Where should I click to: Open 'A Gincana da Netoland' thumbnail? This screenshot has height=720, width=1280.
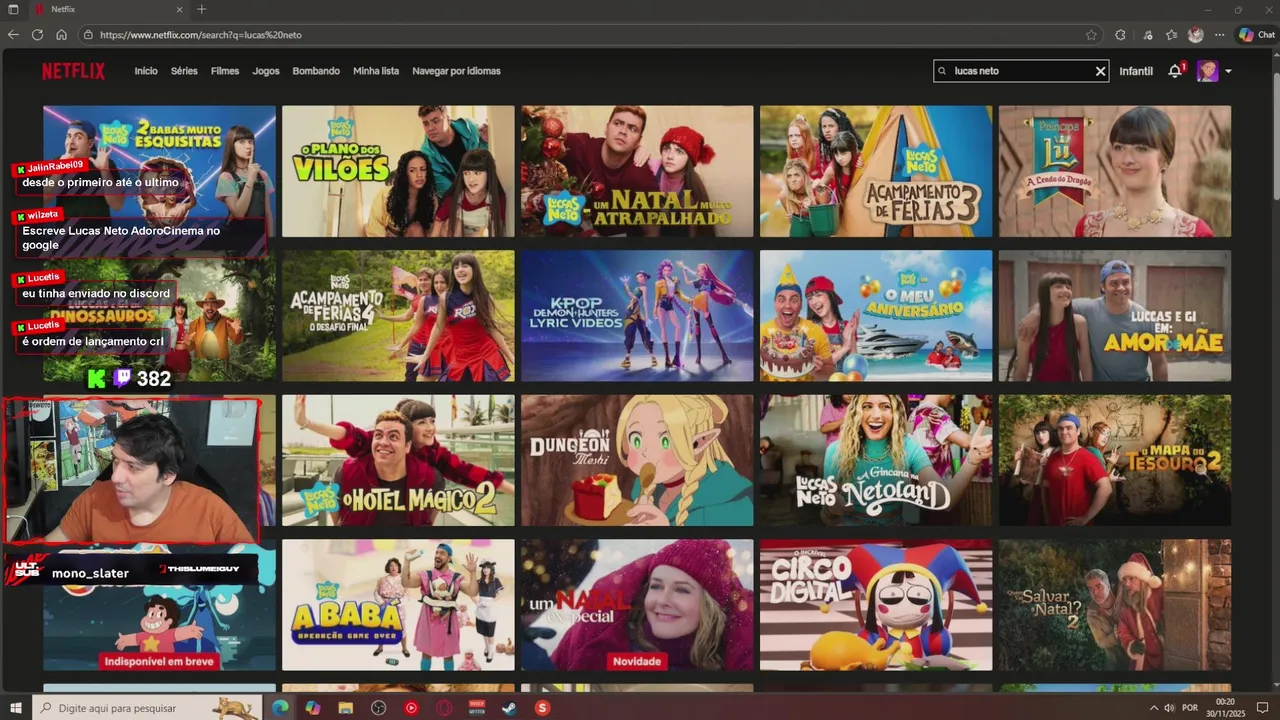[876, 460]
